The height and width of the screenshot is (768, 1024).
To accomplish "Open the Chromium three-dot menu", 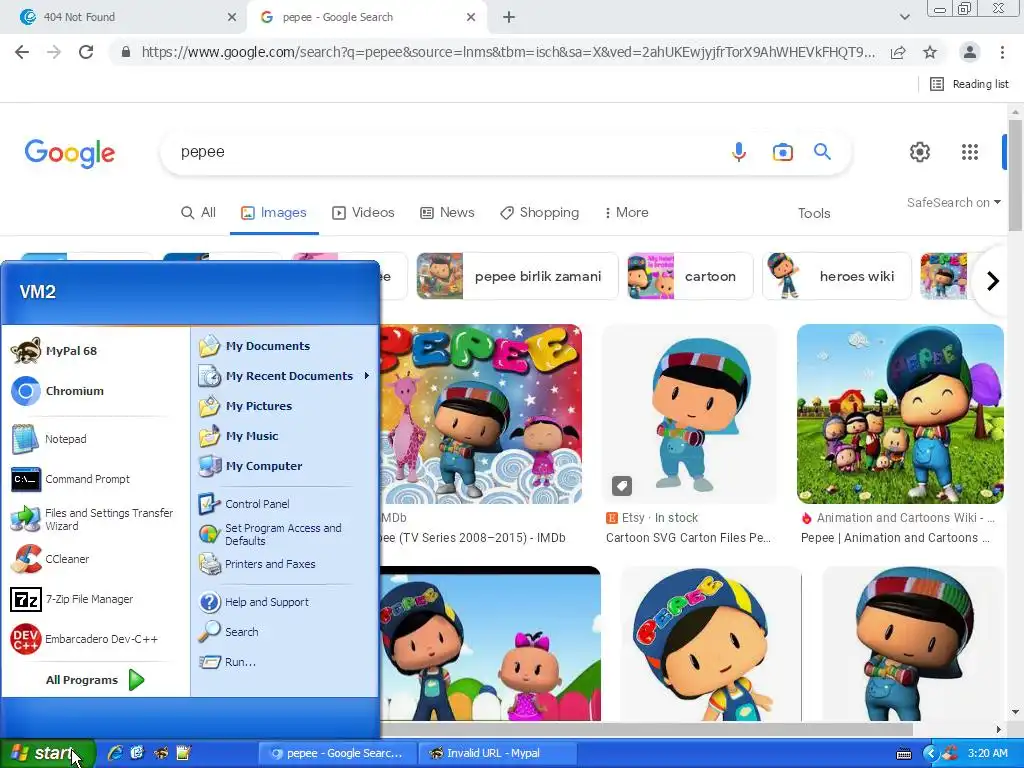I will (1002, 52).
